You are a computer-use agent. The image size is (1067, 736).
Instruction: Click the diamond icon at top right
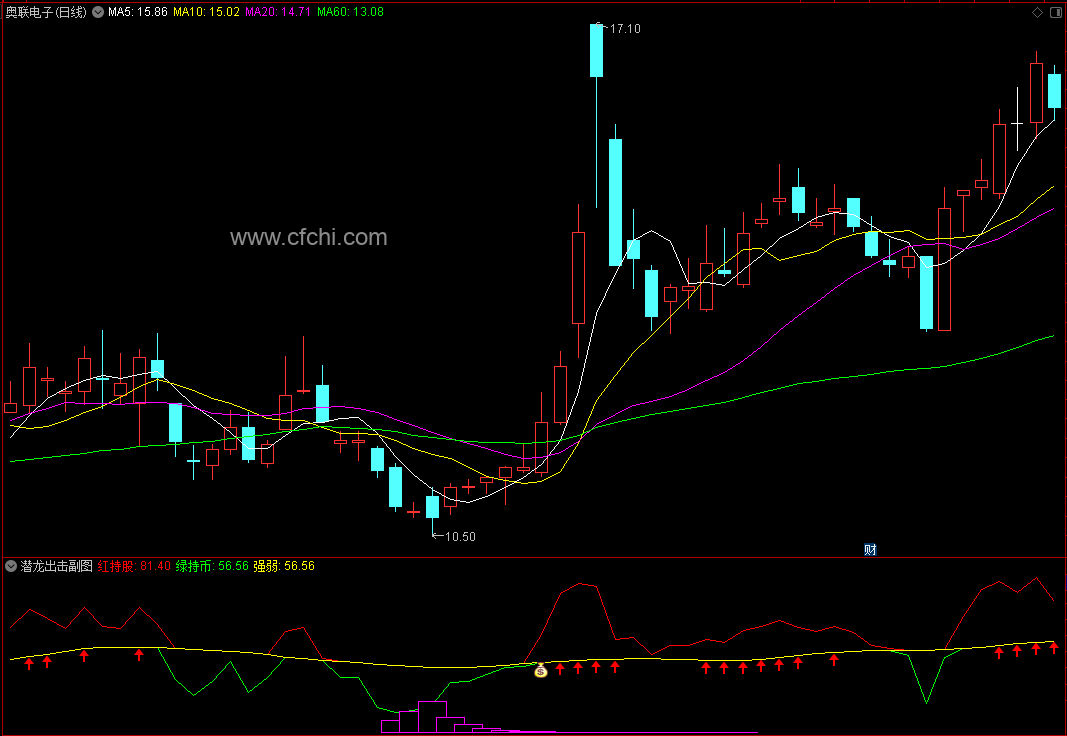coord(1037,12)
